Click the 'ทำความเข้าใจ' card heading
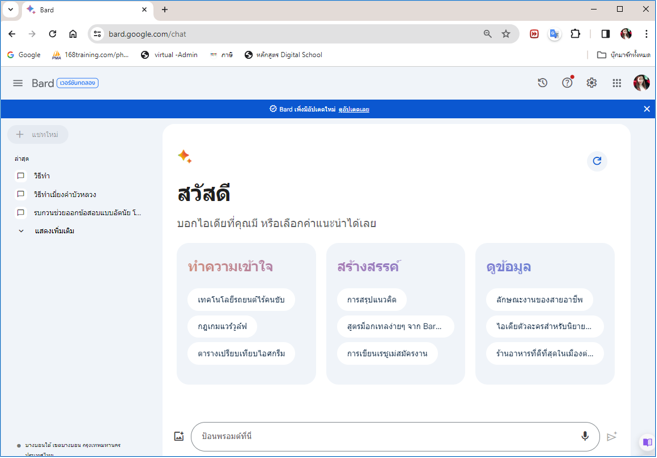This screenshot has width=657, height=458. pos(230,267)
